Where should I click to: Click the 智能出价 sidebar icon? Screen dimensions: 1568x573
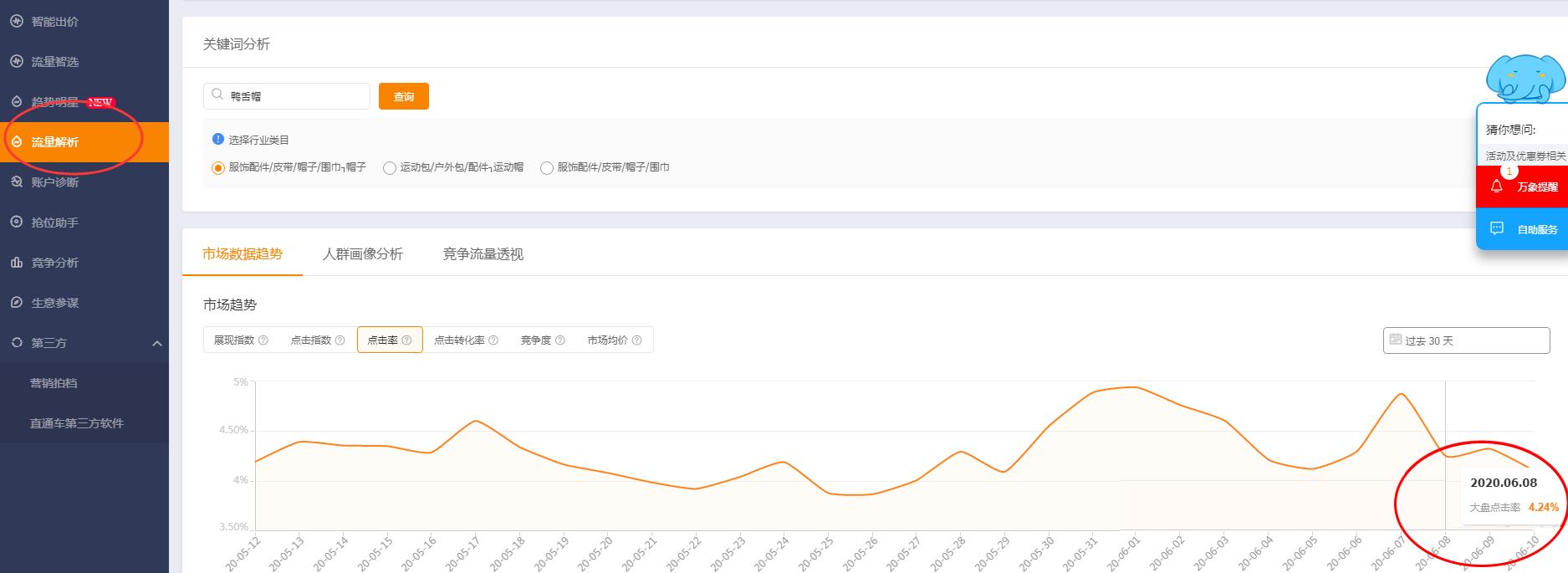[16, 21]
